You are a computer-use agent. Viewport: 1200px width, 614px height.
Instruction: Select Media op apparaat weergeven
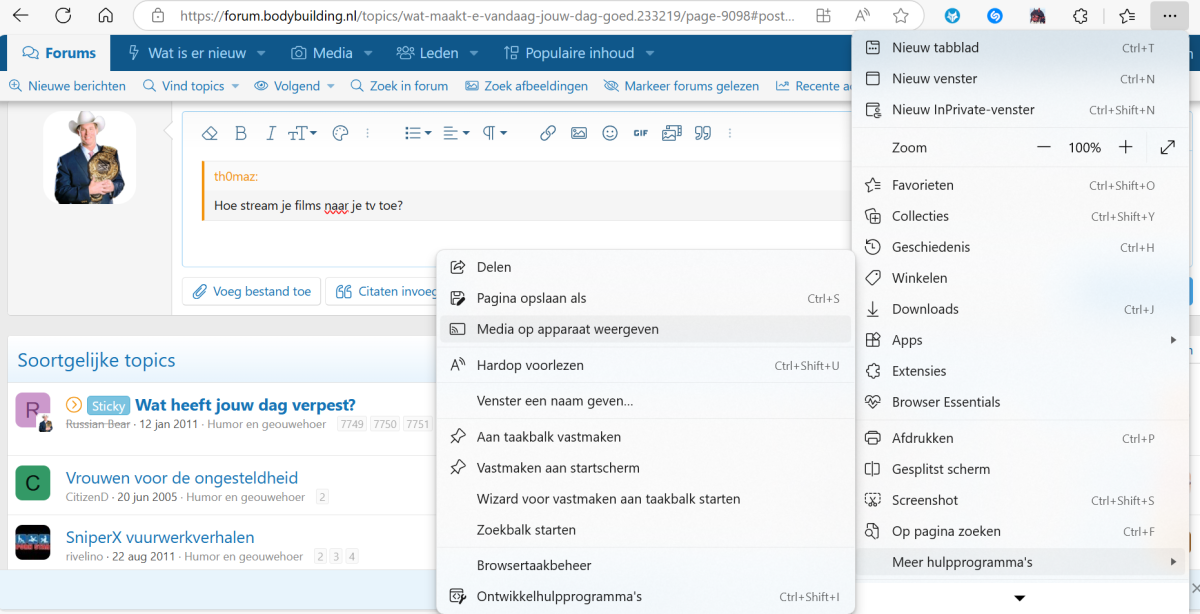567,329
